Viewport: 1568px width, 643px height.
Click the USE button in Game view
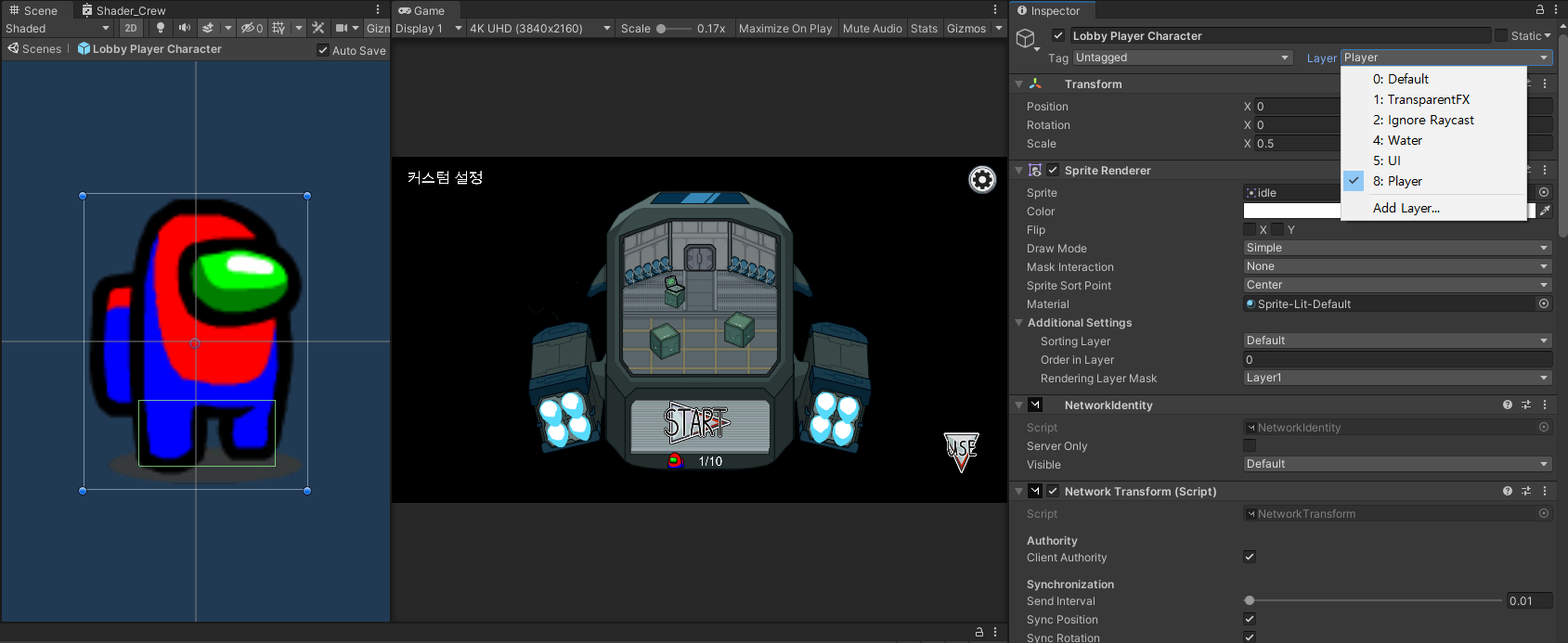[x=962, y=452]
